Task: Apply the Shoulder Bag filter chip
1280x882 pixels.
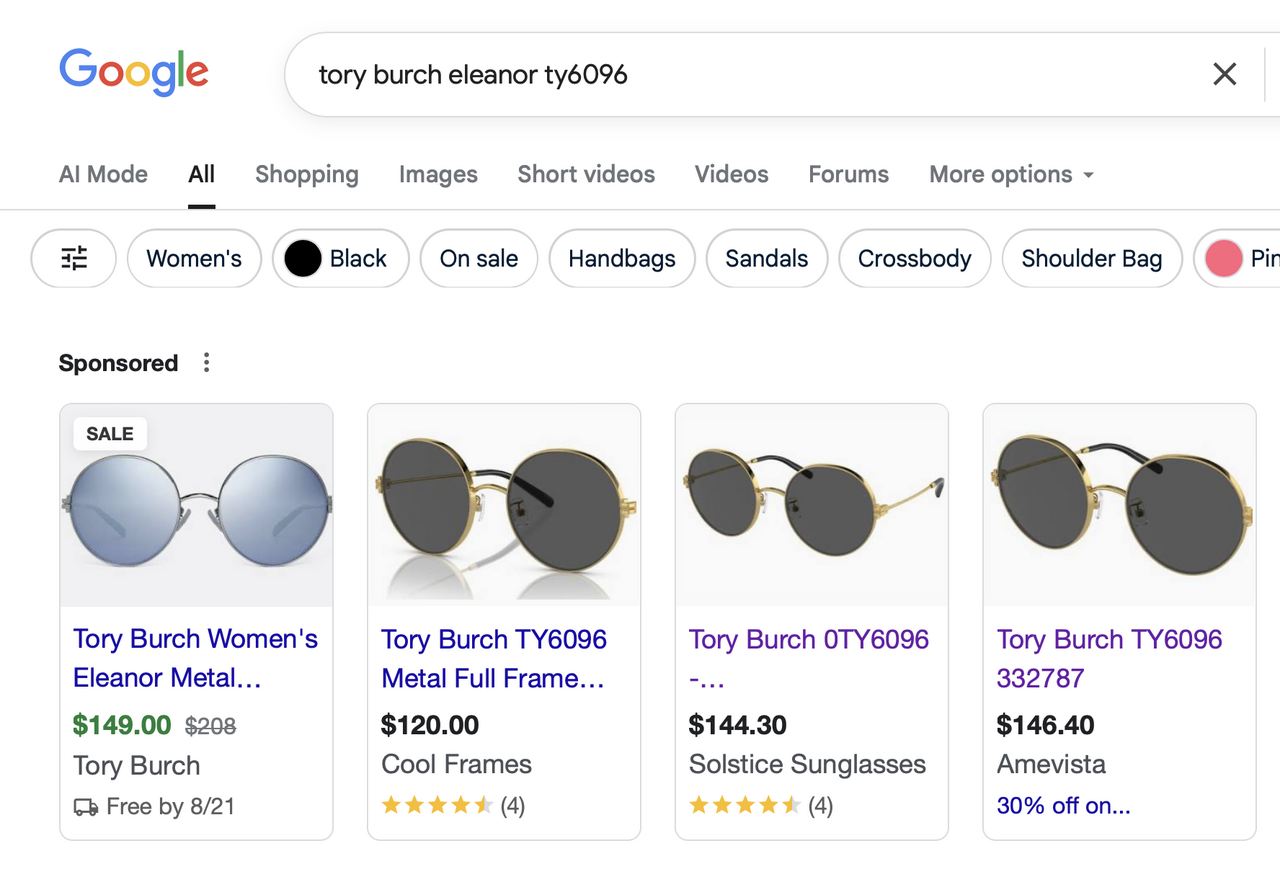Action: [1092, 258]
